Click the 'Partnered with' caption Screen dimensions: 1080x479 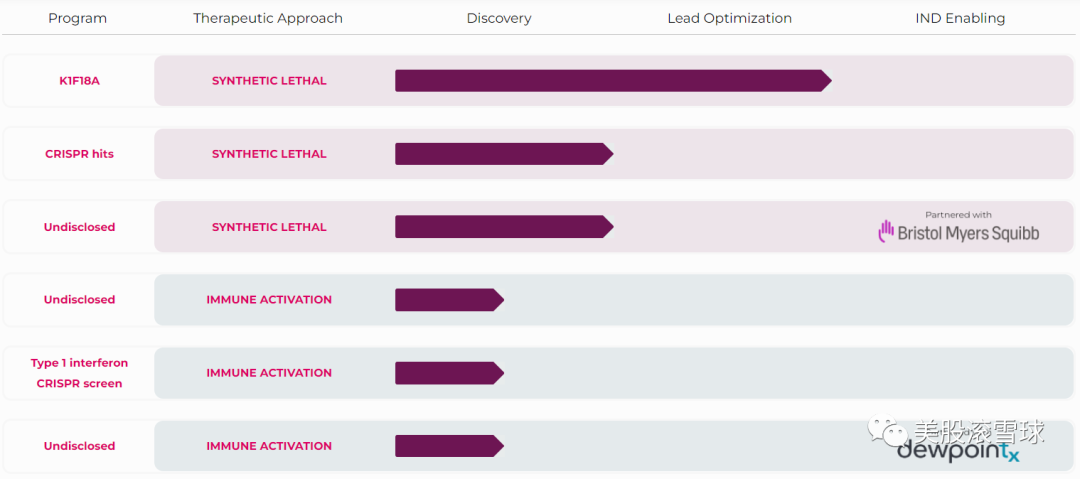pos(958,215)
